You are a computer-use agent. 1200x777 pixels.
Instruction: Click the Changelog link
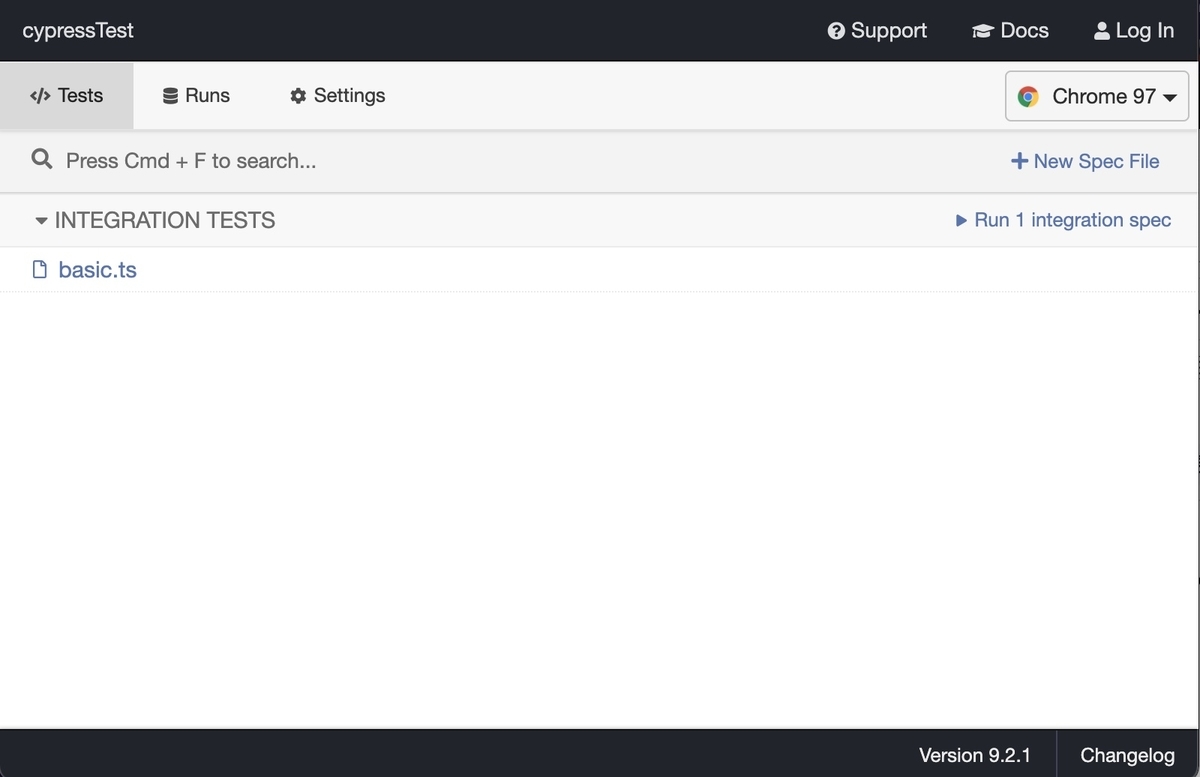point(1127,755)
